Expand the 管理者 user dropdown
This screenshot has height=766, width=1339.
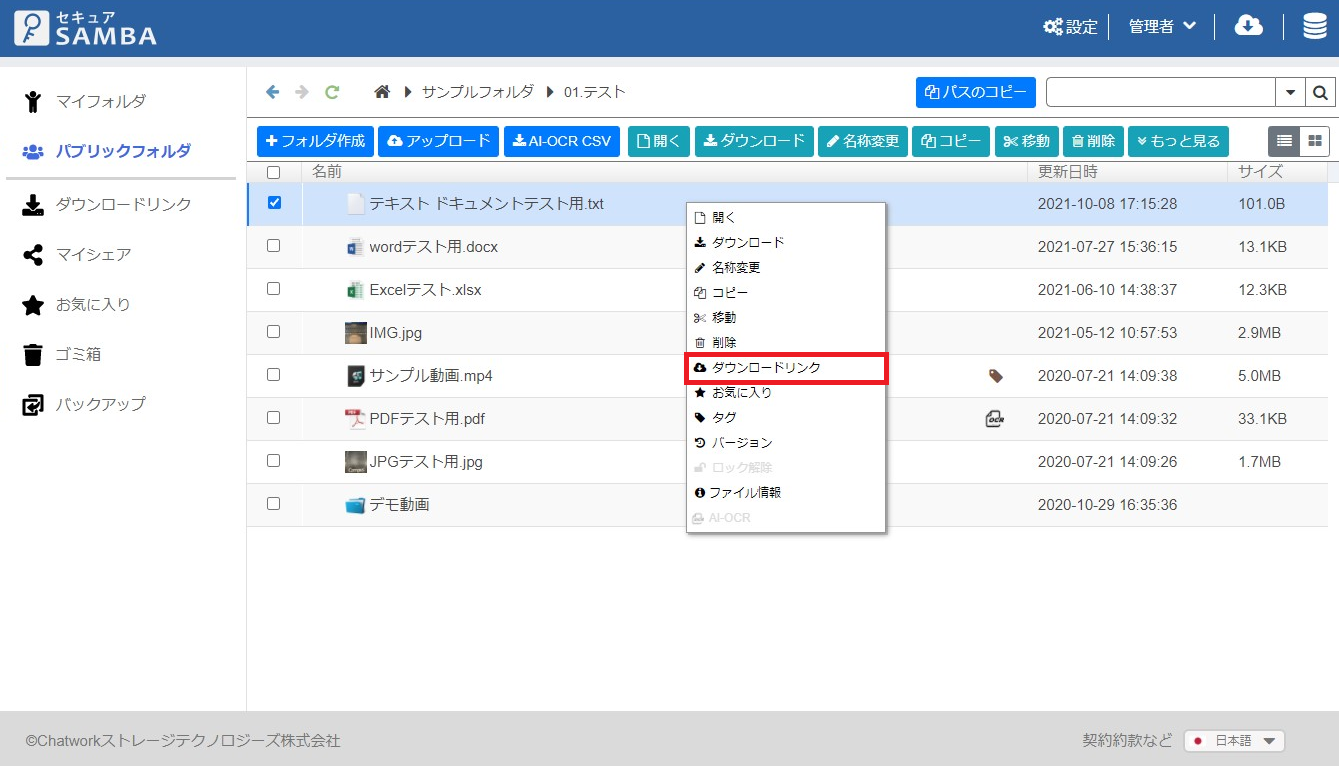(x=1162, y=27)
